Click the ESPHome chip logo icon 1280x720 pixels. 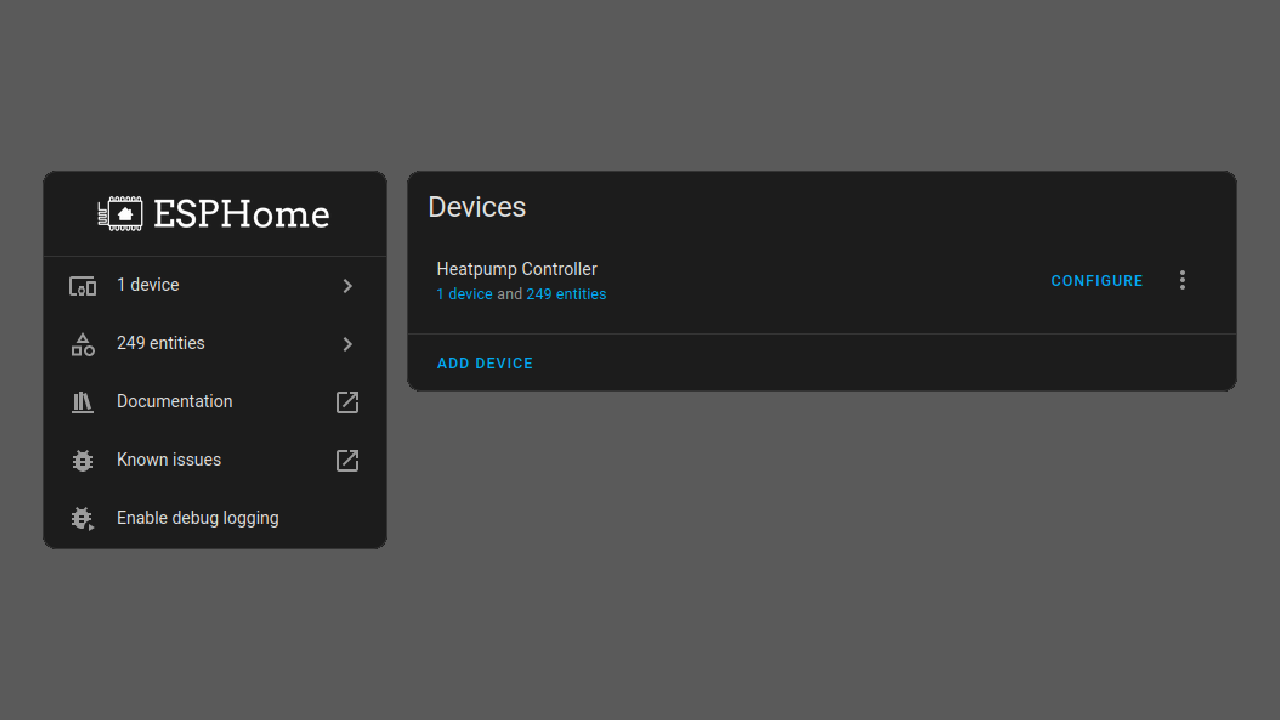click(x=120, y=214)
